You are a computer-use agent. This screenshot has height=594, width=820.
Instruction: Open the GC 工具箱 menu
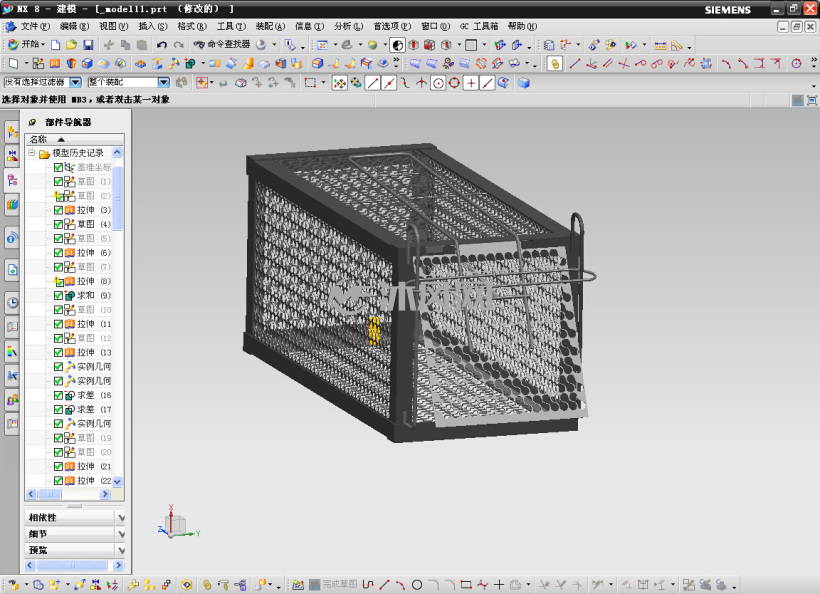coord(479,26)
